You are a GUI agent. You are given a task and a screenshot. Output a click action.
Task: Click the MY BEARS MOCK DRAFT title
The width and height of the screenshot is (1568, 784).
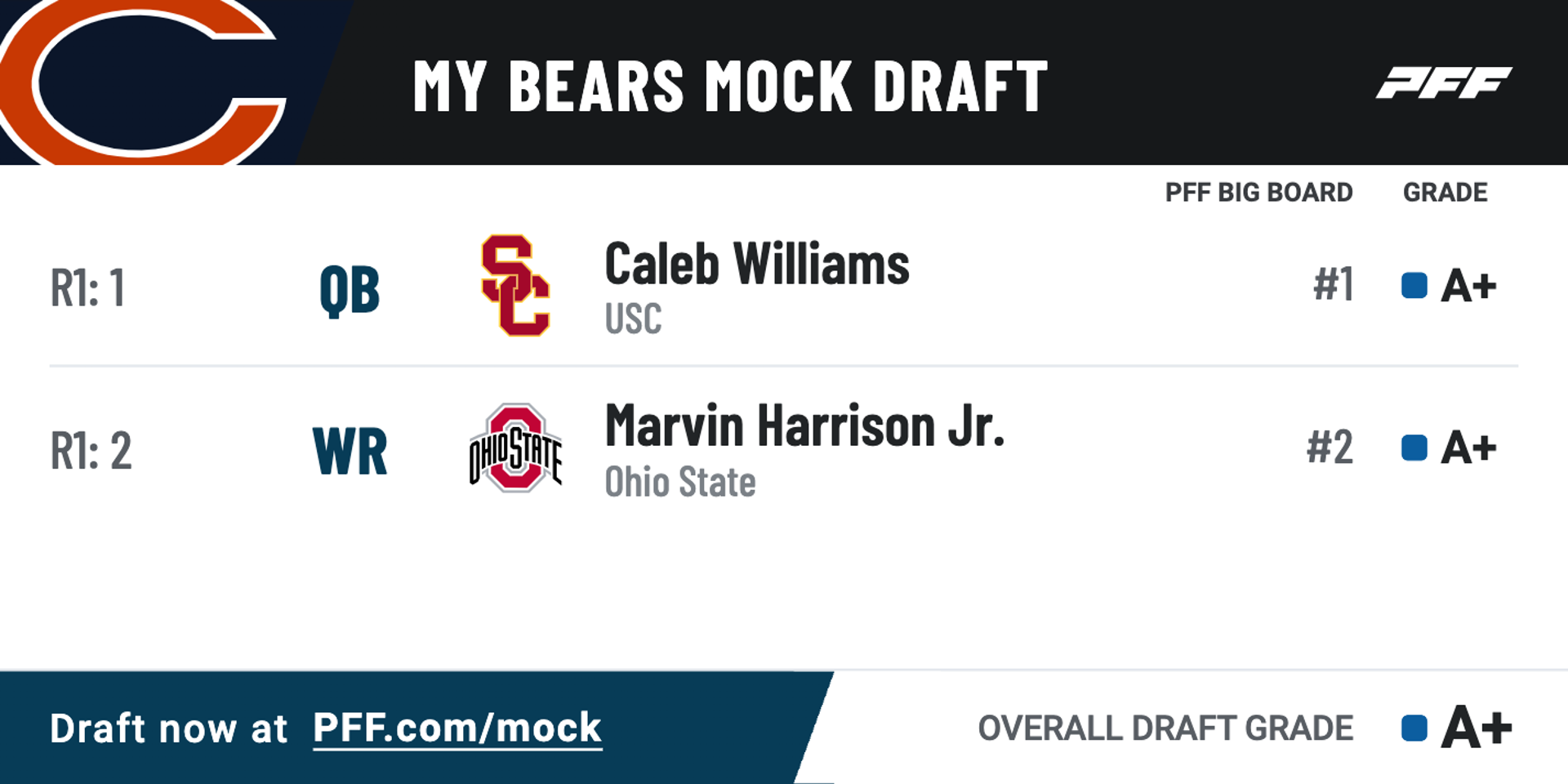tap(730, 86)
